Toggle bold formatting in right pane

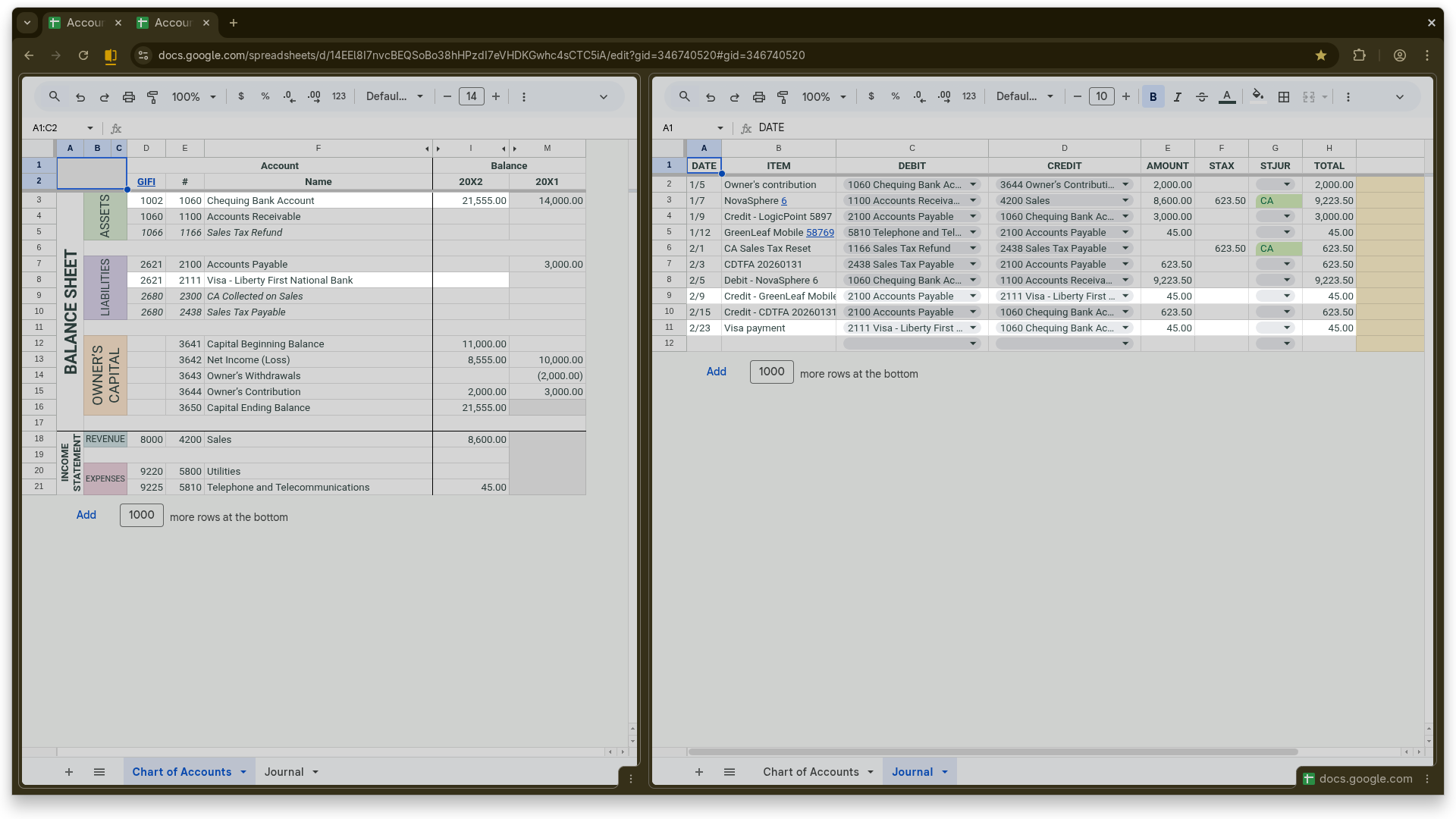(1153, 97)
